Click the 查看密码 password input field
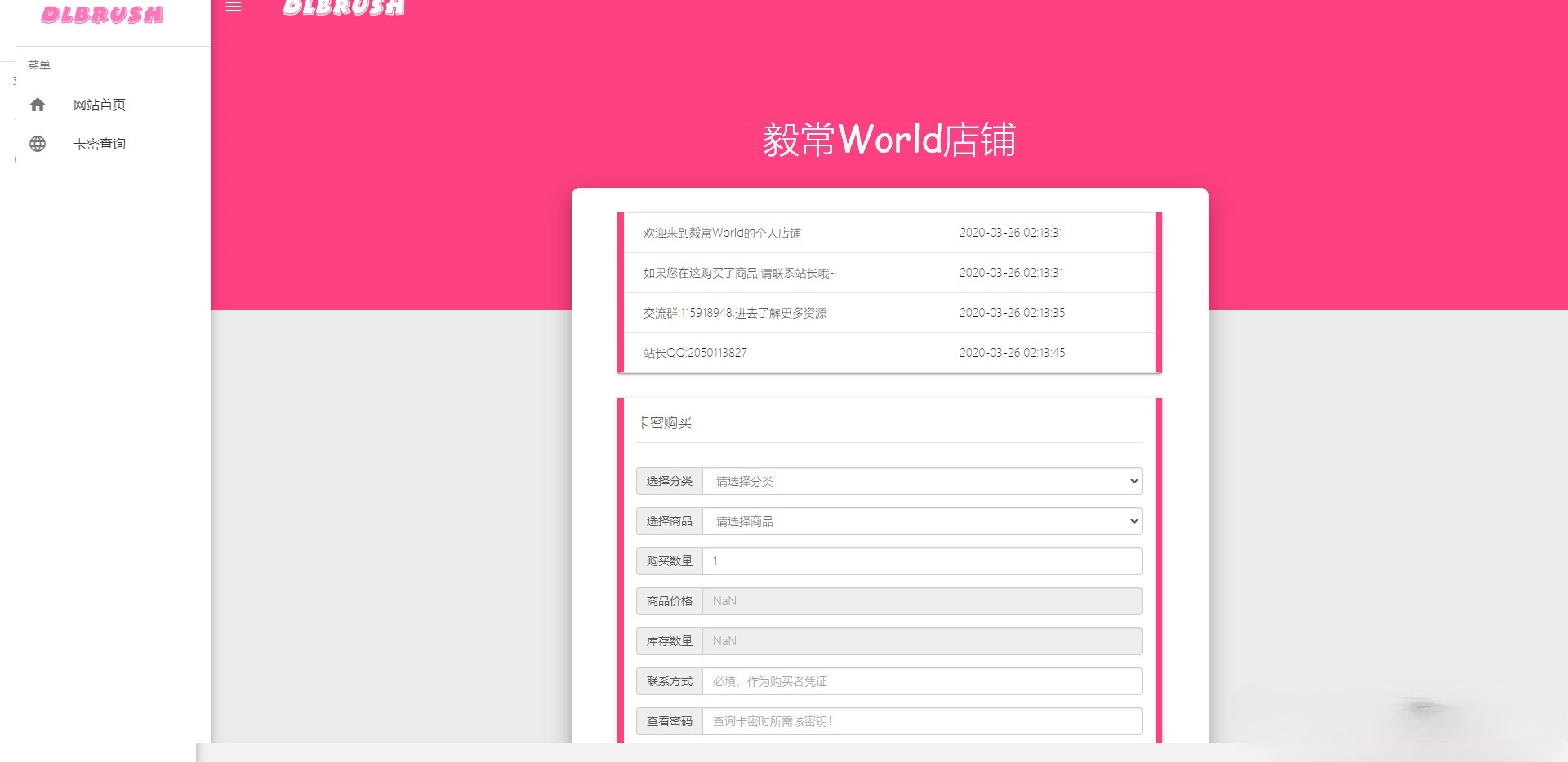Screen dimensions: 1568x762 921,720
